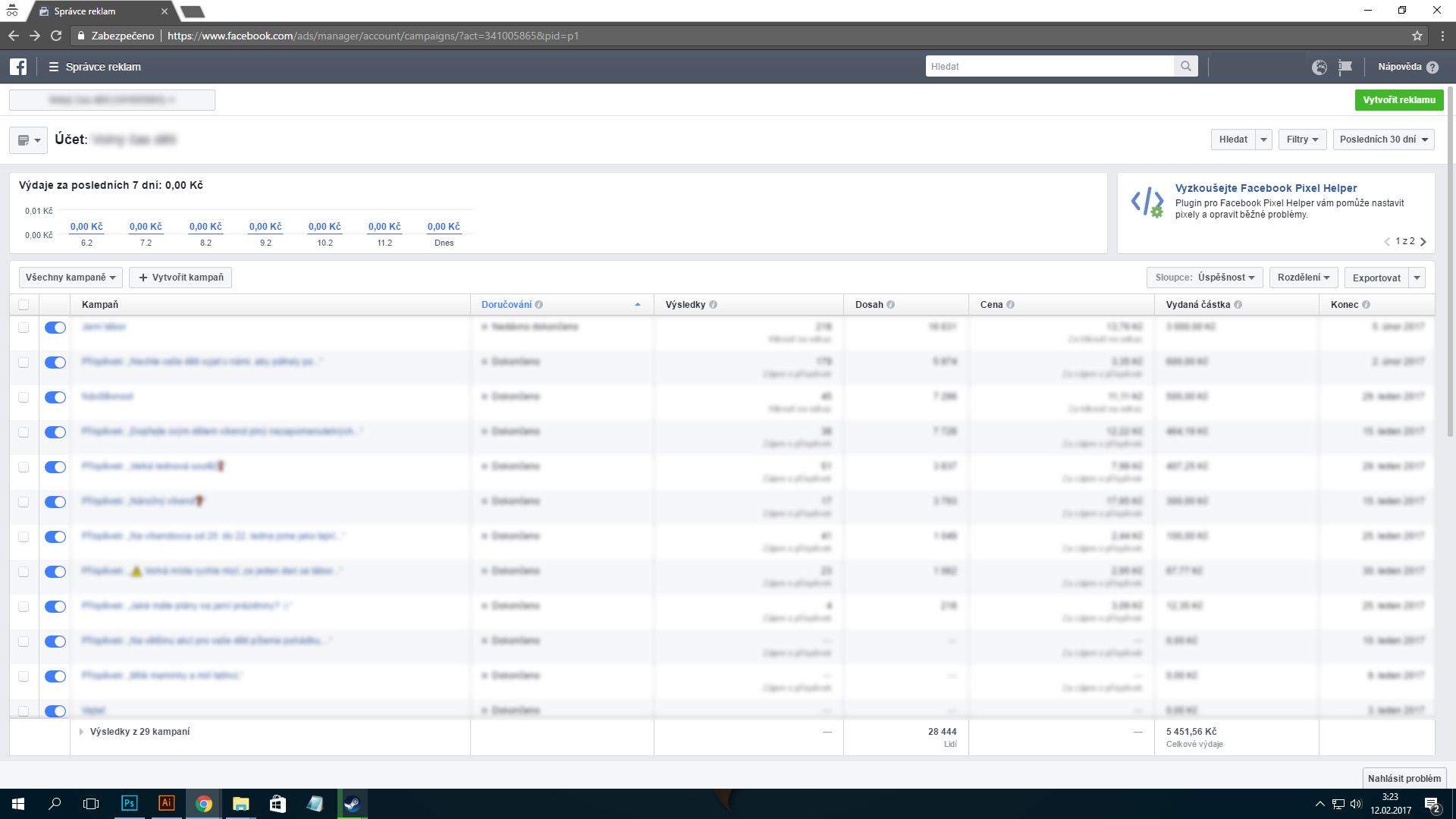Sort by the Kampaň column header
Viewport: 1456px width, 819px height.
tap(100, 305)
